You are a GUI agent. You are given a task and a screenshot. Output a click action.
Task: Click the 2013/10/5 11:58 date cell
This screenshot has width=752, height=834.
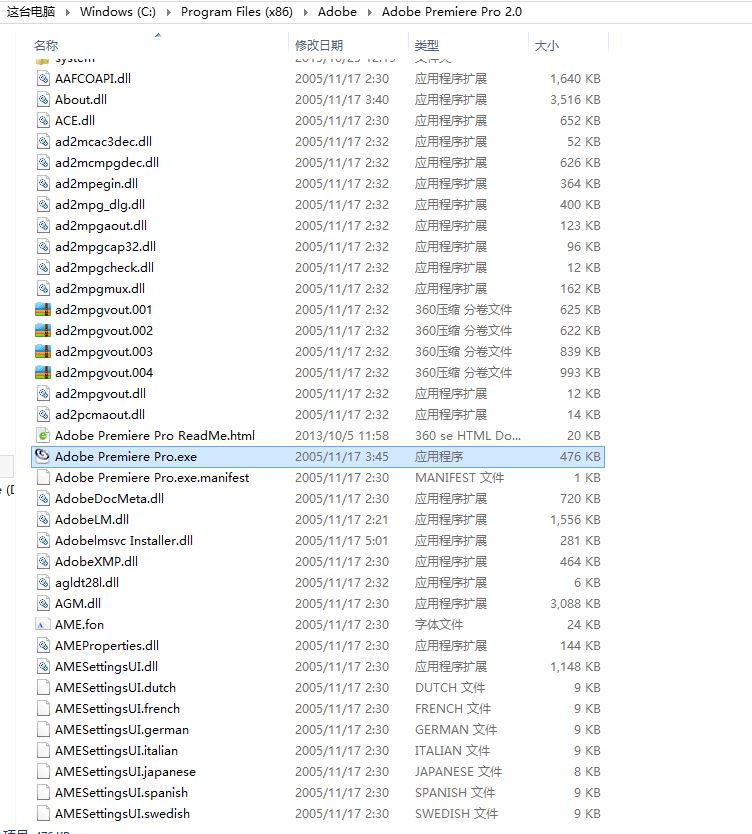[342, 436]
